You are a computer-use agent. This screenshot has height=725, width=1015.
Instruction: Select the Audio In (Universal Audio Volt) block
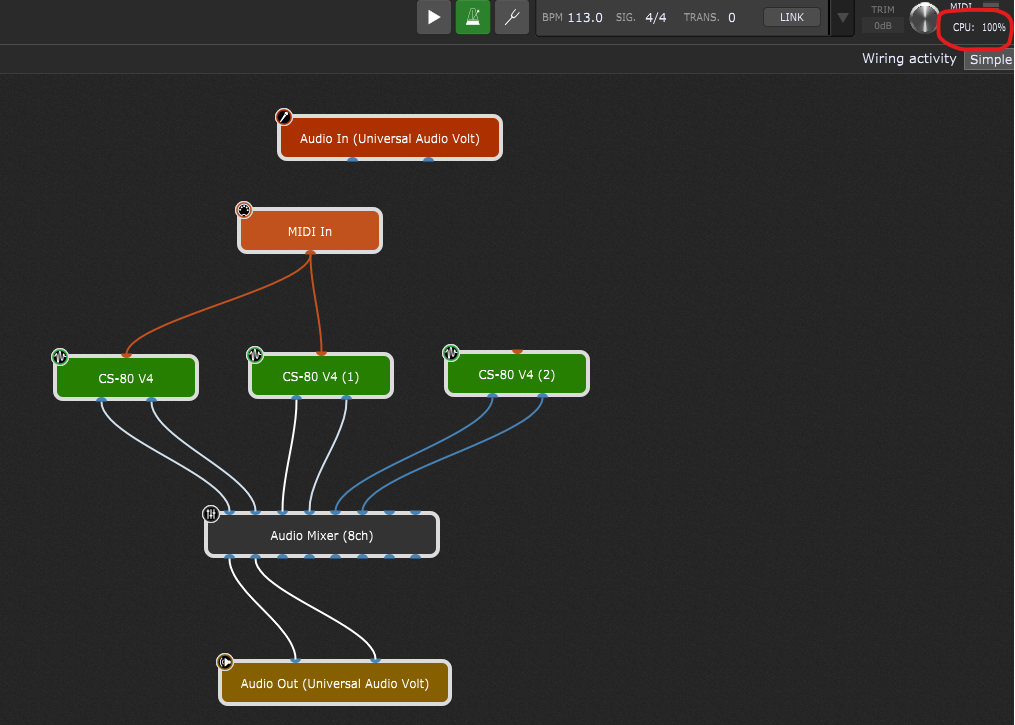390,138
